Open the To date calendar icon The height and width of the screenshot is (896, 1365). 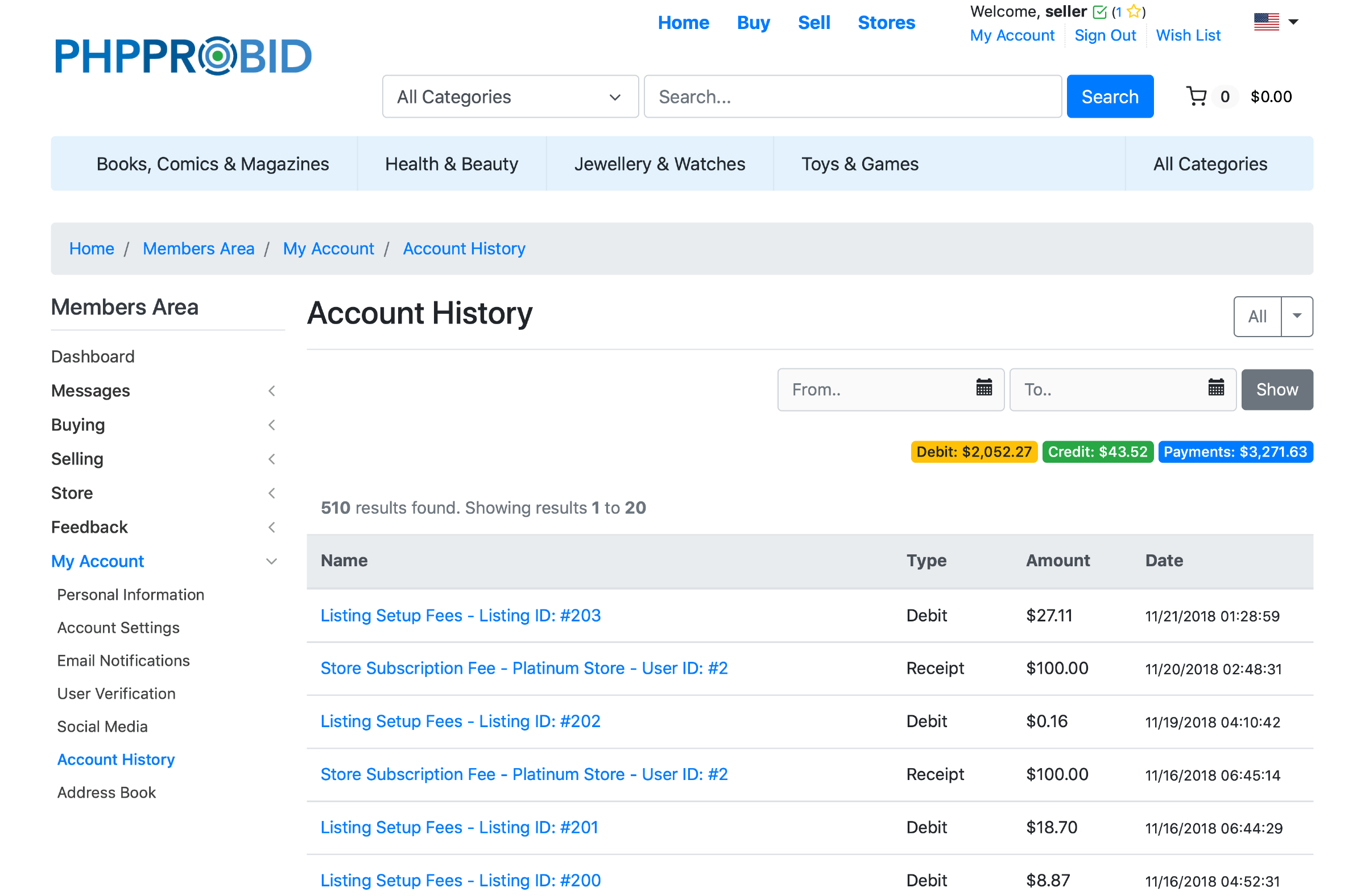coord(1215,389)
